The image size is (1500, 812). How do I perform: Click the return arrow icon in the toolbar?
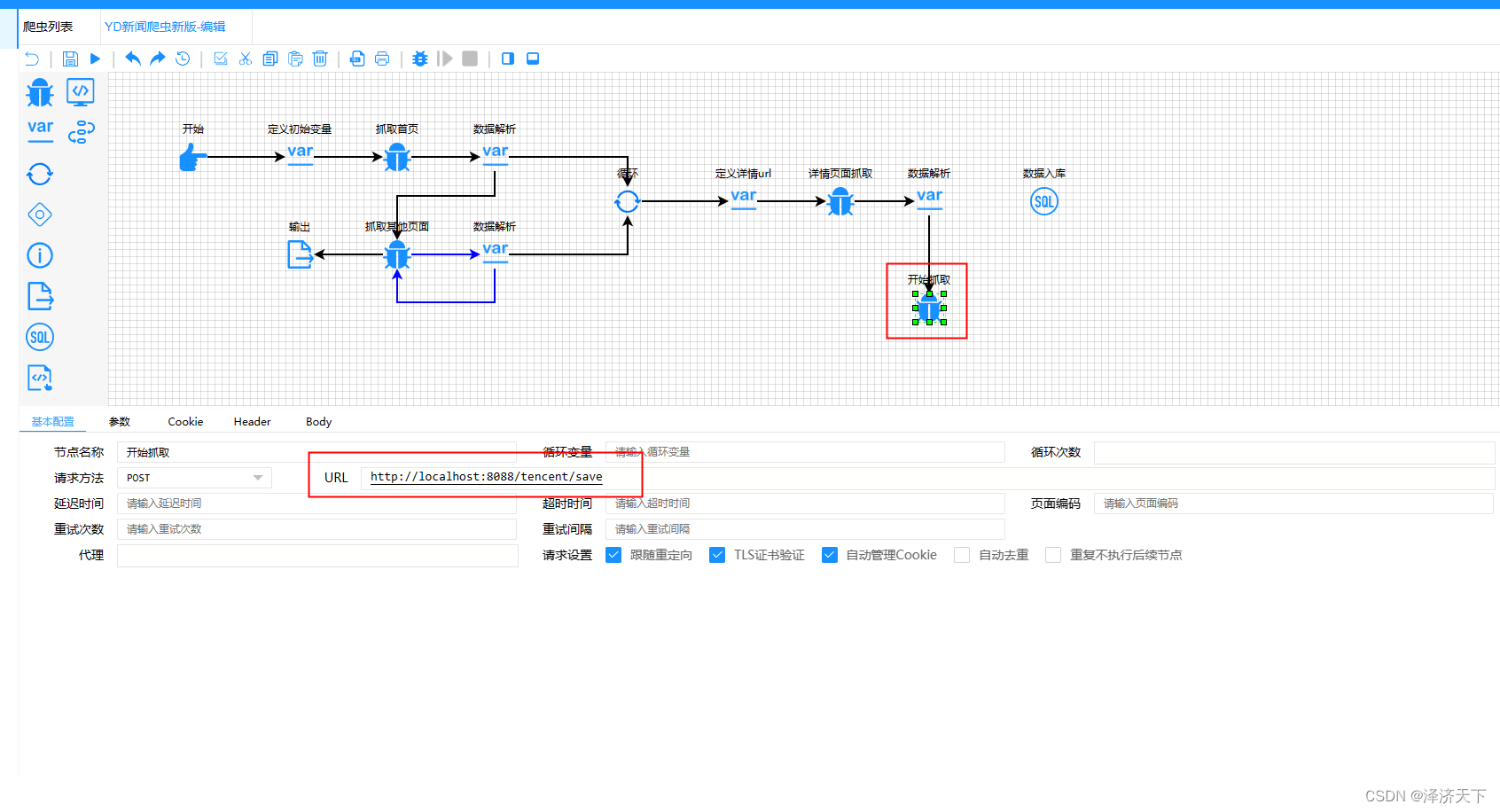coord(32,59)
